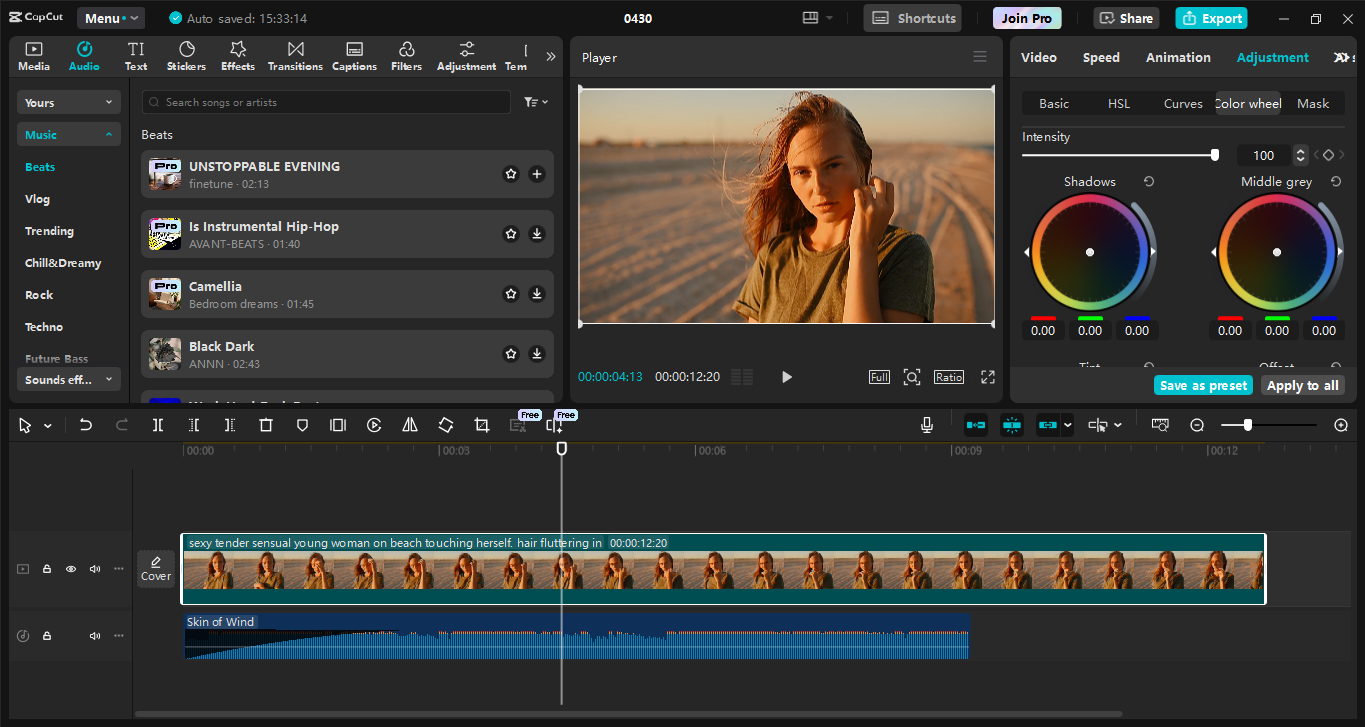Delete the selected clip with trash icon
Image resolution: width=1365 pixels, height=727 pixels.
[265, 424]
